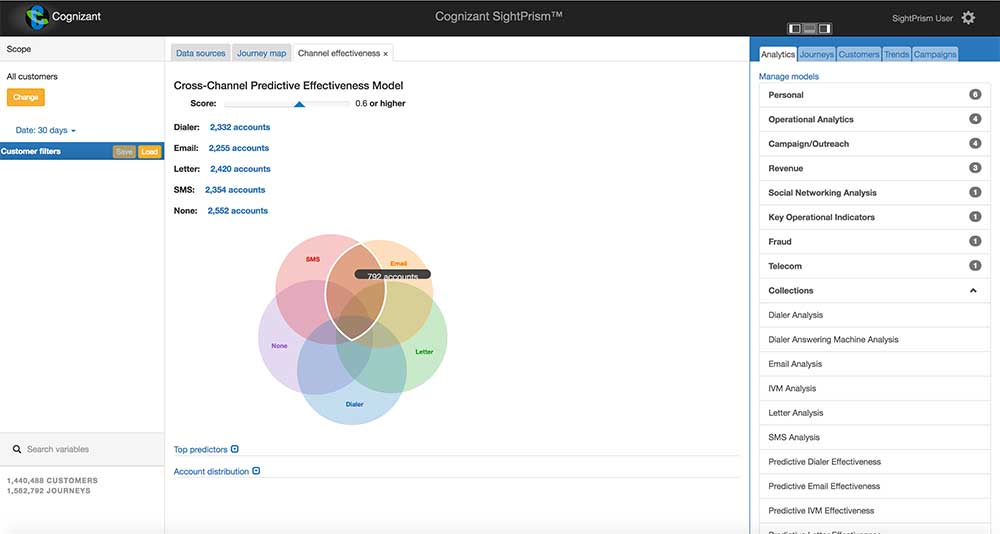Image resolution: width=1000 pixels, height=534 pixels.
Task: Open Email Analysis collection
Action: (x=874, y=364)
